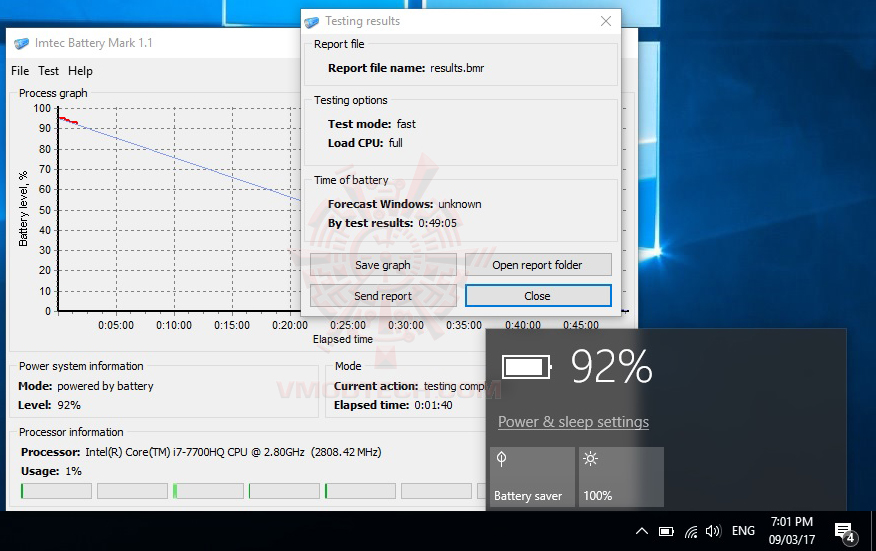The height and width of the screenshot is (551, 876).
Task: Send the test report
Action: pyautogui.click(x=383, y=296)
